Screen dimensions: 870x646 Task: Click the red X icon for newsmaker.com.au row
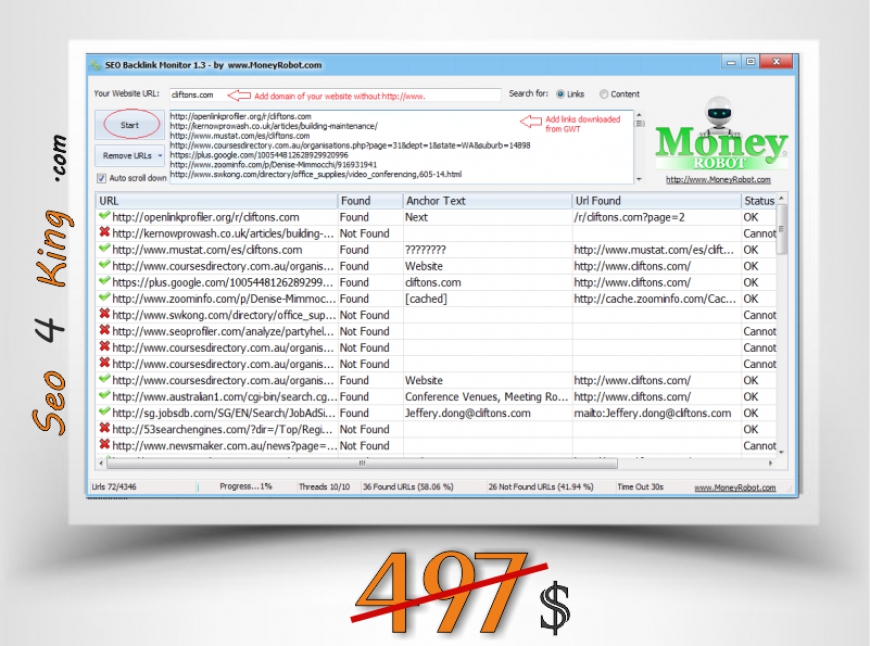(104, 445)
